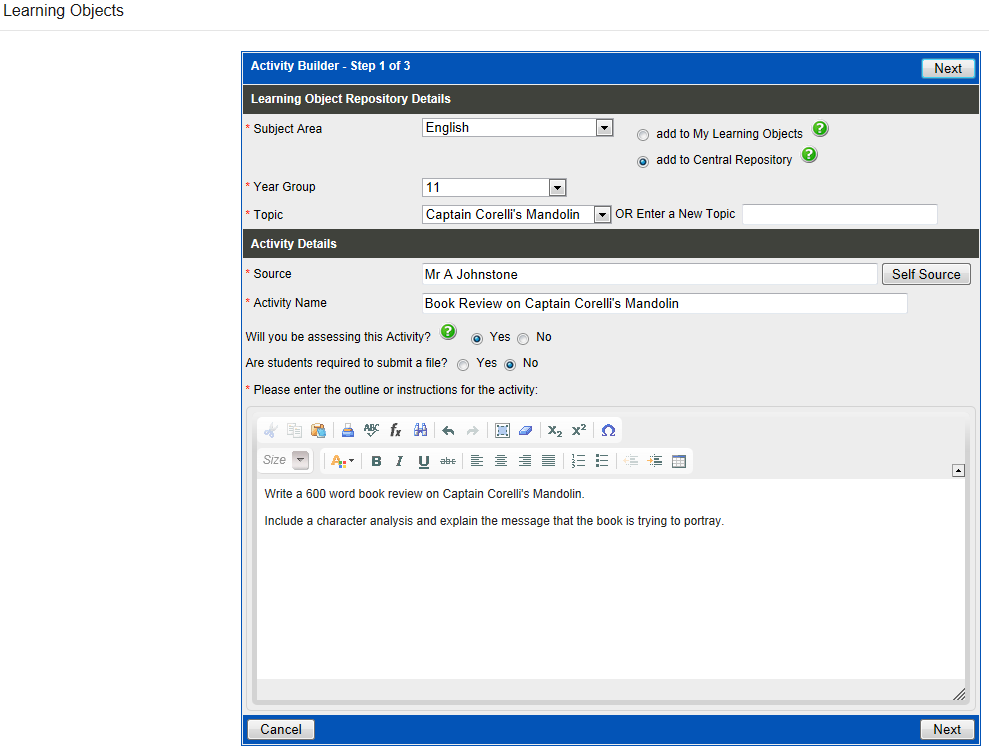Expand the Year Group dropdown
The width and height of the screenshot is (989, 746).
[557, 188]
